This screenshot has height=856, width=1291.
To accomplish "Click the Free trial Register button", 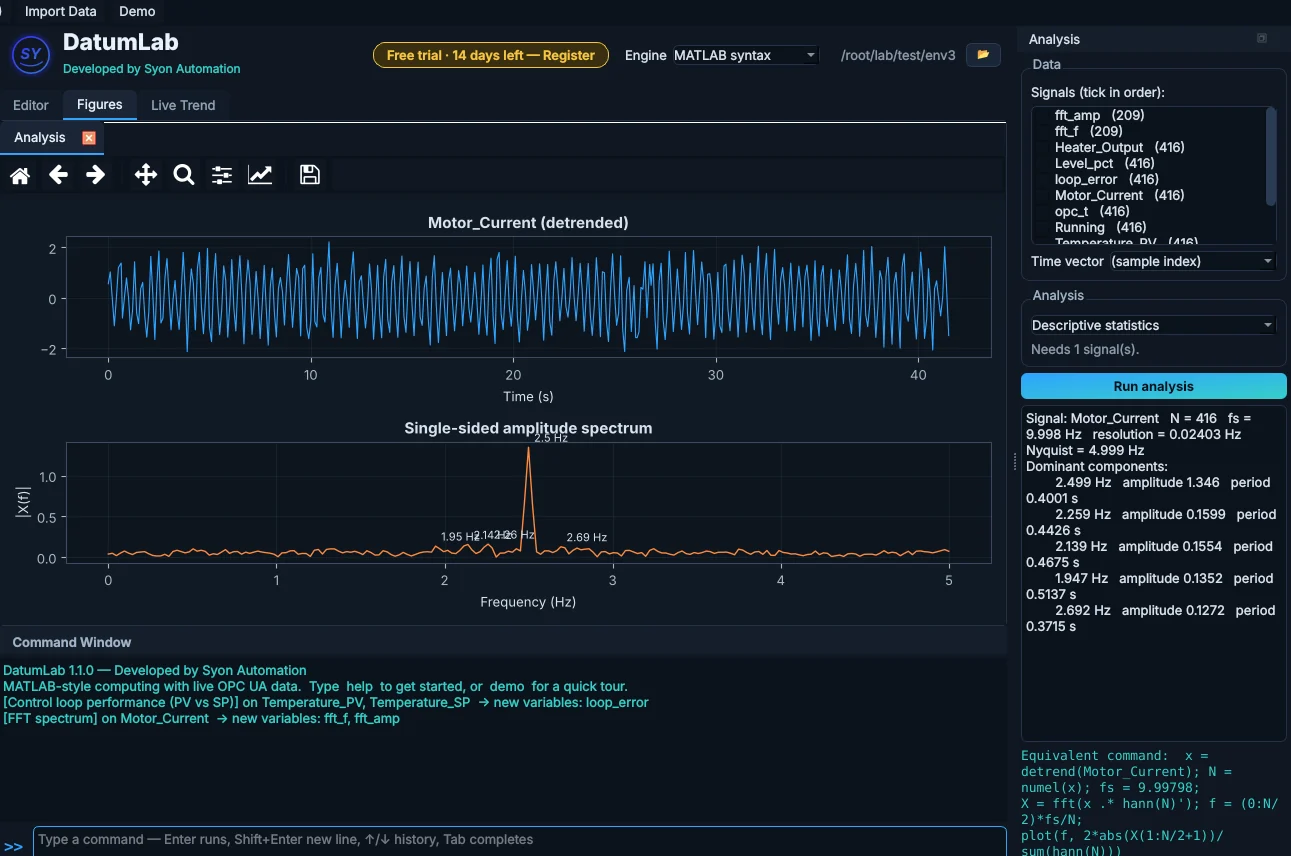I will [x=491, y=55].
